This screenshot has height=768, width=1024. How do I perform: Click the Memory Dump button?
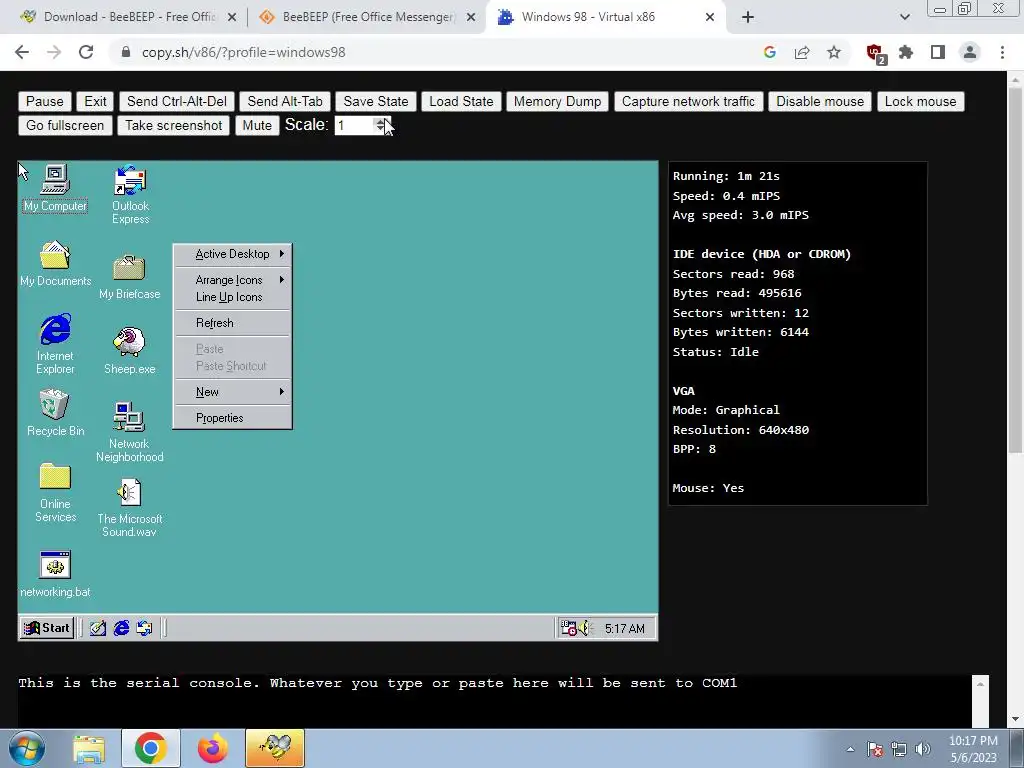557,101
